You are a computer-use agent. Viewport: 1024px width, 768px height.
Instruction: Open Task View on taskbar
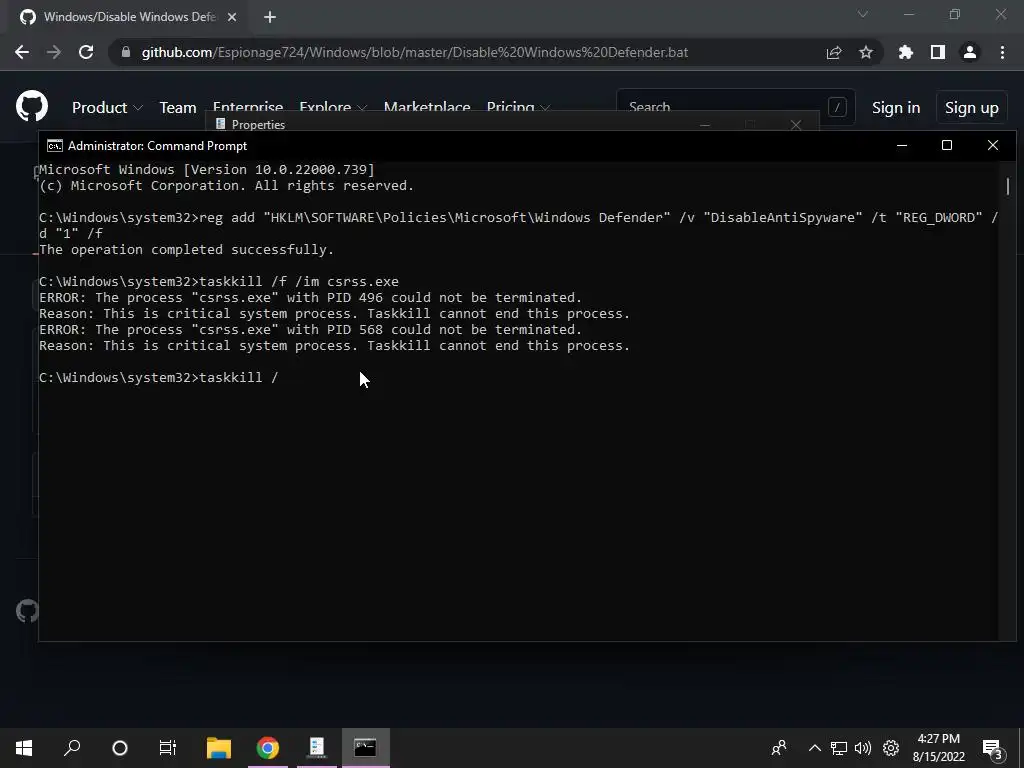[x=168, y=748]
